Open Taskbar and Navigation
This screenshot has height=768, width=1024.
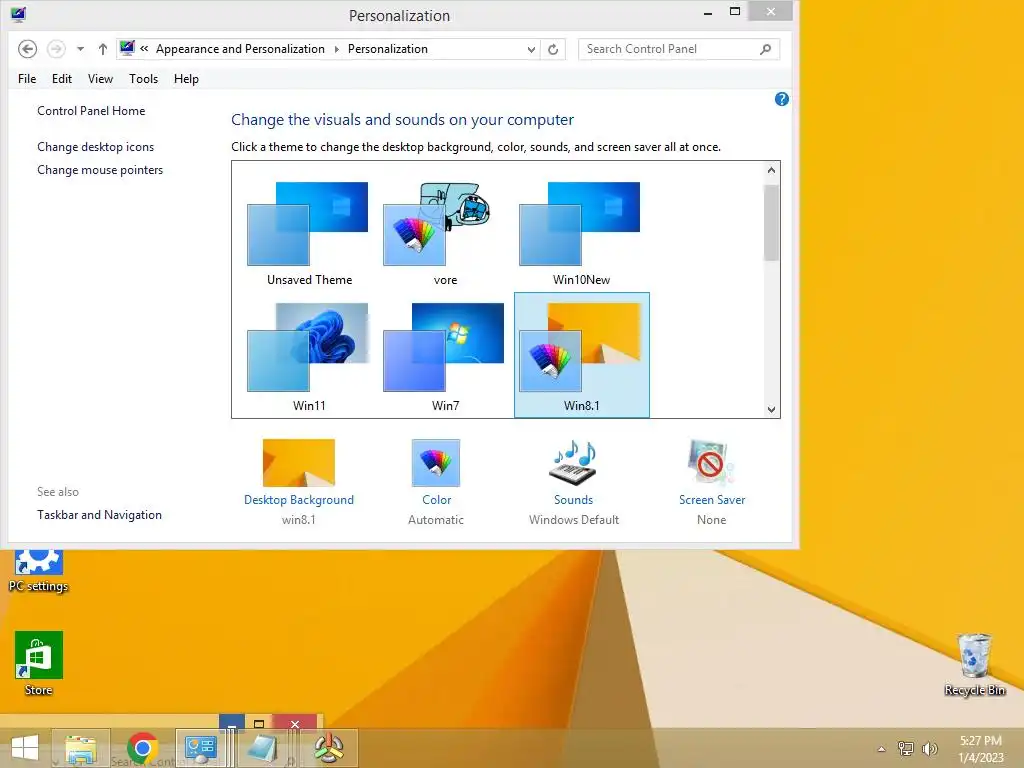pos(99,515)
